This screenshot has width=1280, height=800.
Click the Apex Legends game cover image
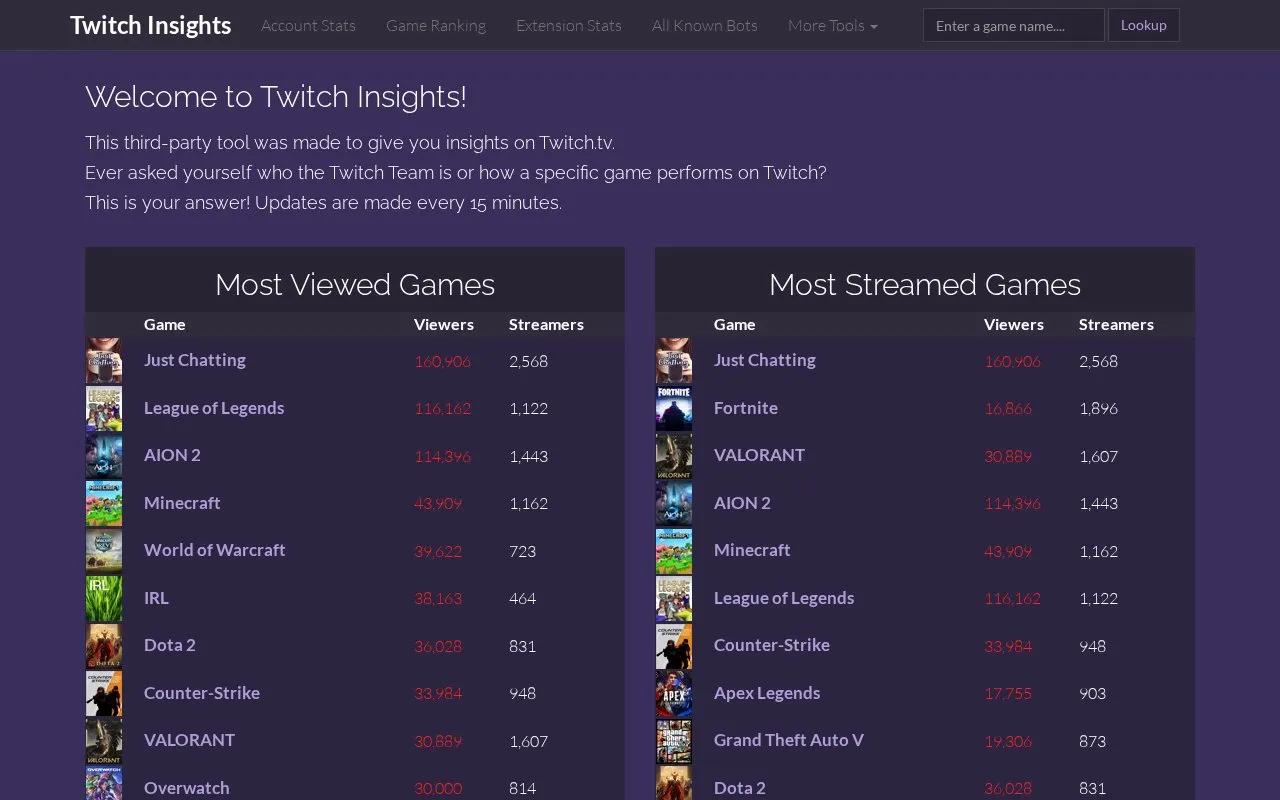(674, 693)
